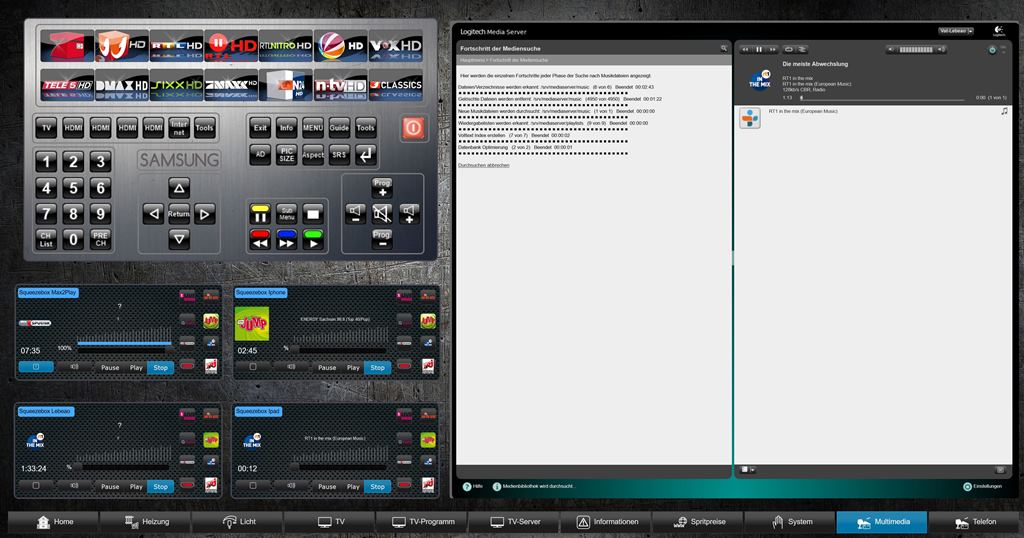Open the Licht tab
The height and width of the screenshot is (538, 1024).
point(238,522)
